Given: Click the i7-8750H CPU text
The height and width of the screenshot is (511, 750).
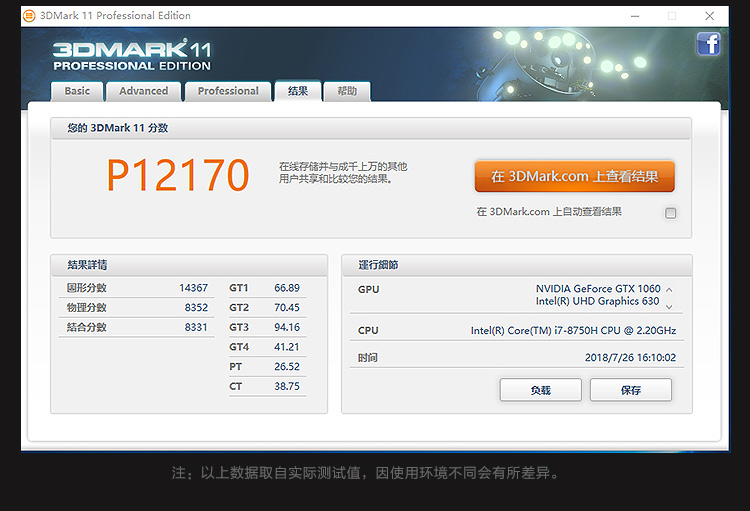Looking at the screenshot, I should click(574, 331).
